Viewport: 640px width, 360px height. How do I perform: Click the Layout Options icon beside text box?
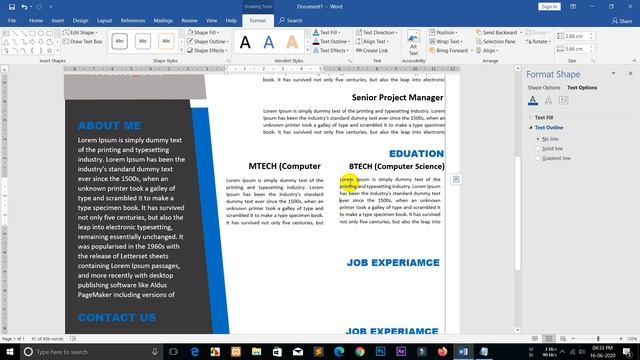[x=456, y=179]
